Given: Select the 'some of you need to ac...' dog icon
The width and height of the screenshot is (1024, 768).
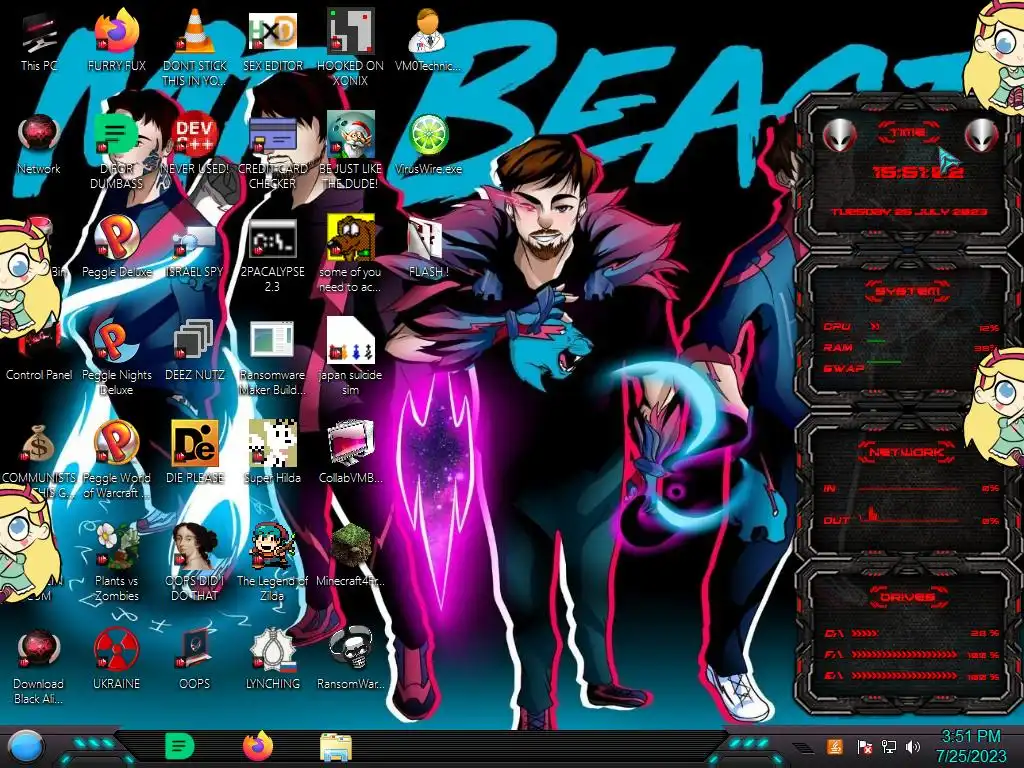Looking at the screenshot, I should [350, 255].
